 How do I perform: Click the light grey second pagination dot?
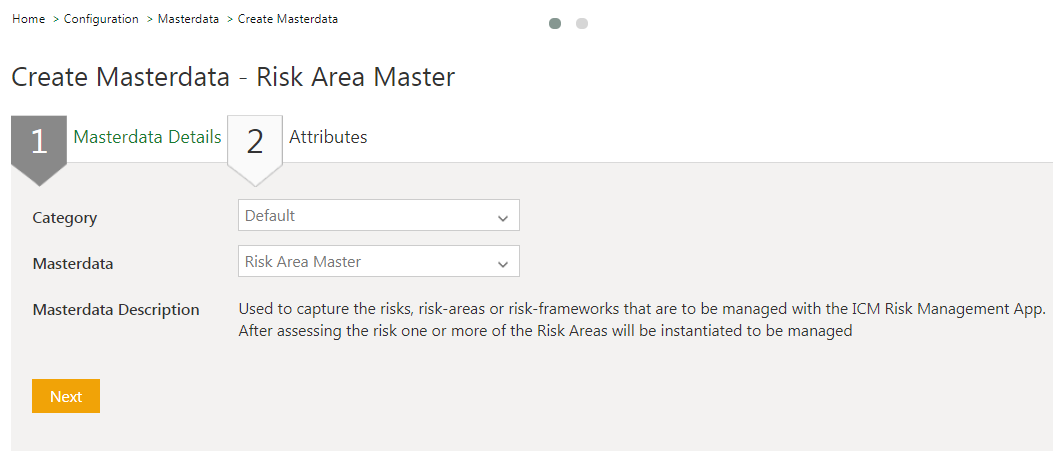coord(582,23)
